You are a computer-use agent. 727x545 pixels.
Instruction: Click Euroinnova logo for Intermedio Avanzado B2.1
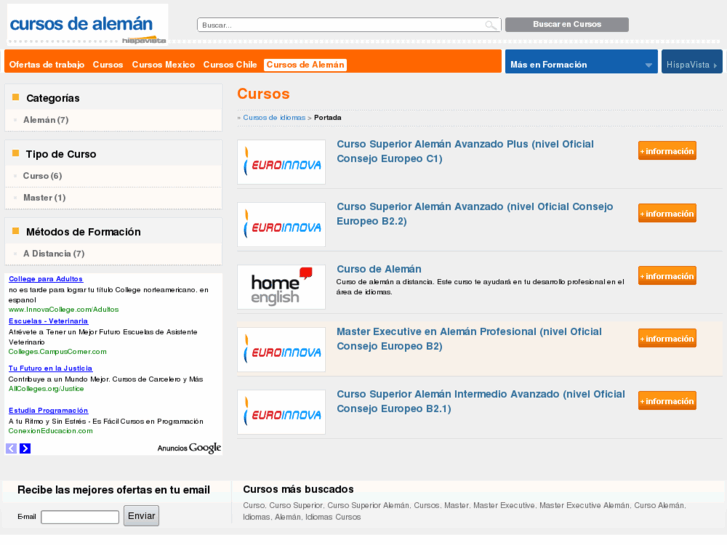(281, 412)
